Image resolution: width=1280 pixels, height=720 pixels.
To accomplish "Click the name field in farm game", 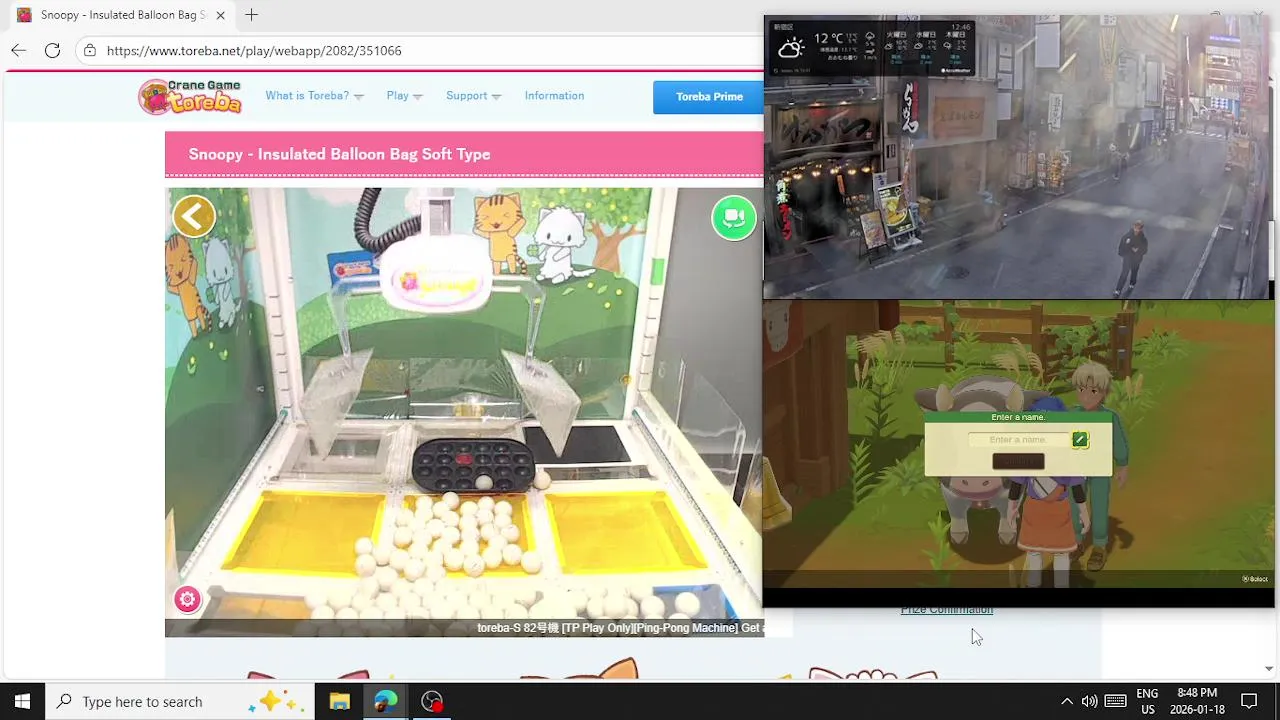I will pos(1018,440).
